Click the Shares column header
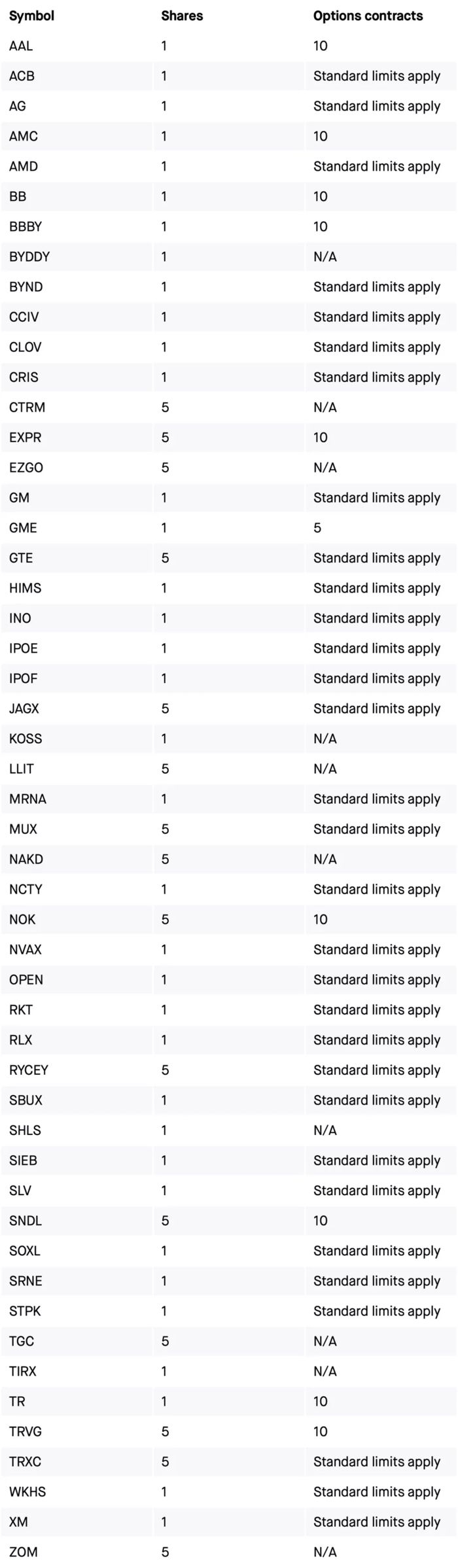Image resolution: width=458 pixels, height=1568 pixels. [x=182, y=16]
